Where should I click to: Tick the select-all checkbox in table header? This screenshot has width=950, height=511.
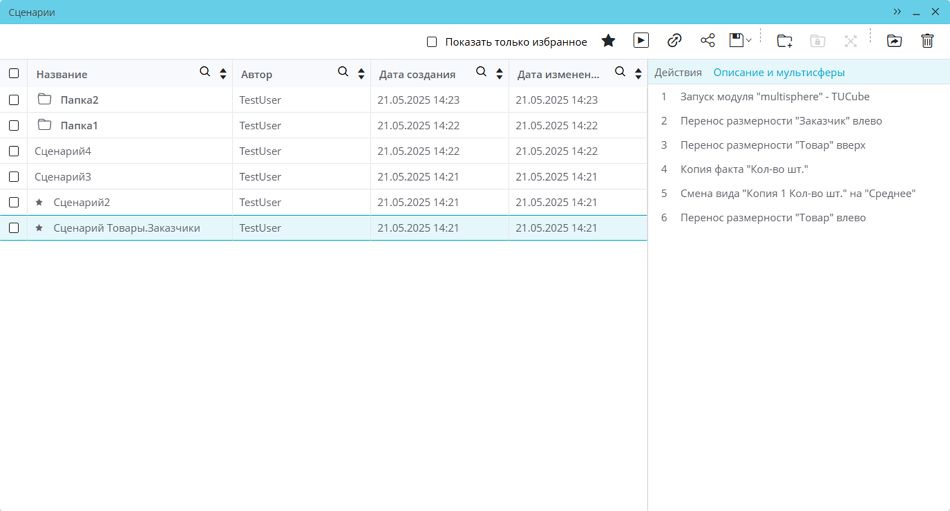tap(14, 74)
